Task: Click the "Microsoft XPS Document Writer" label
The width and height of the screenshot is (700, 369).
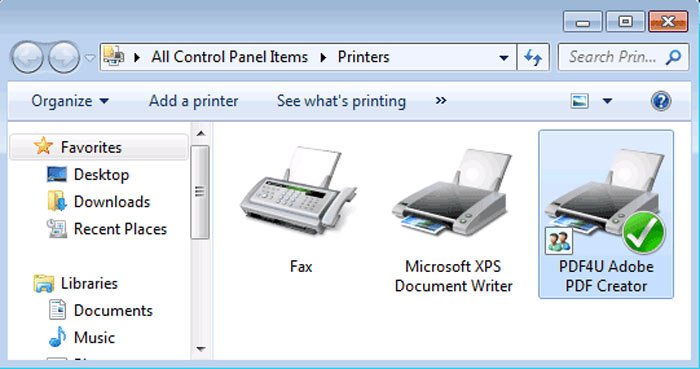Action: (x=453, y=276)
